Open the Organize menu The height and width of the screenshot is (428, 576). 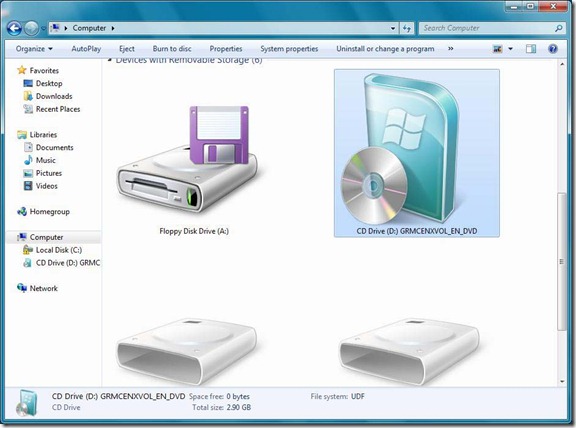point(34,48)
